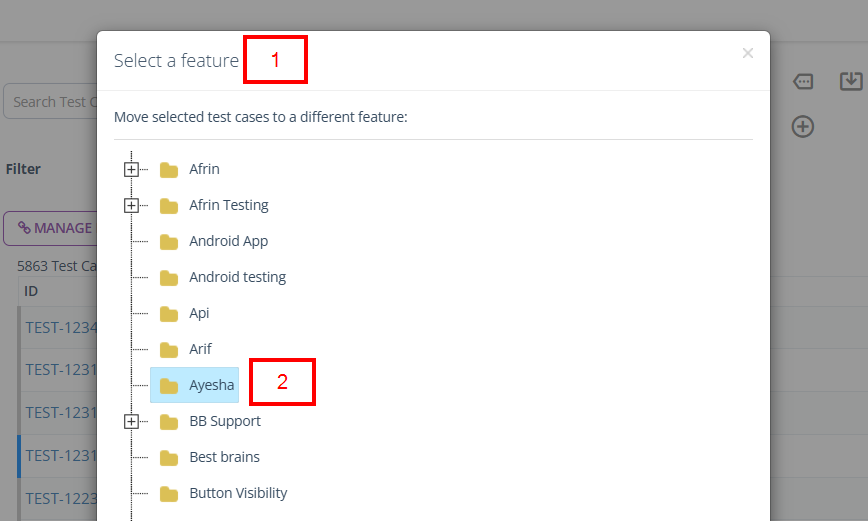868x521 pixels.
Task: Click the Manage button behind the dialog
Action: tap(52, 228)
